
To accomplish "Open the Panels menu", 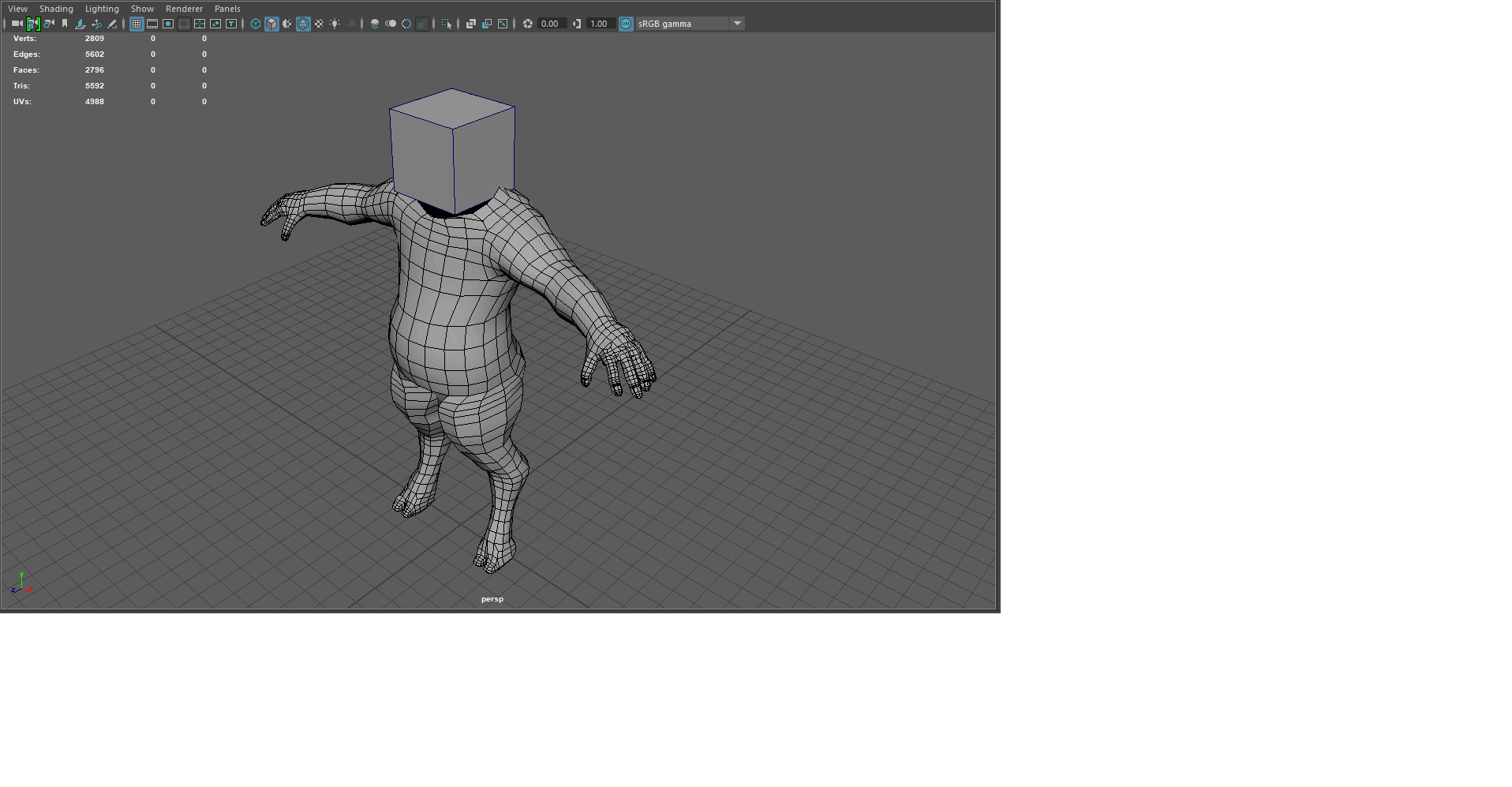I will [x=227, y=9].
